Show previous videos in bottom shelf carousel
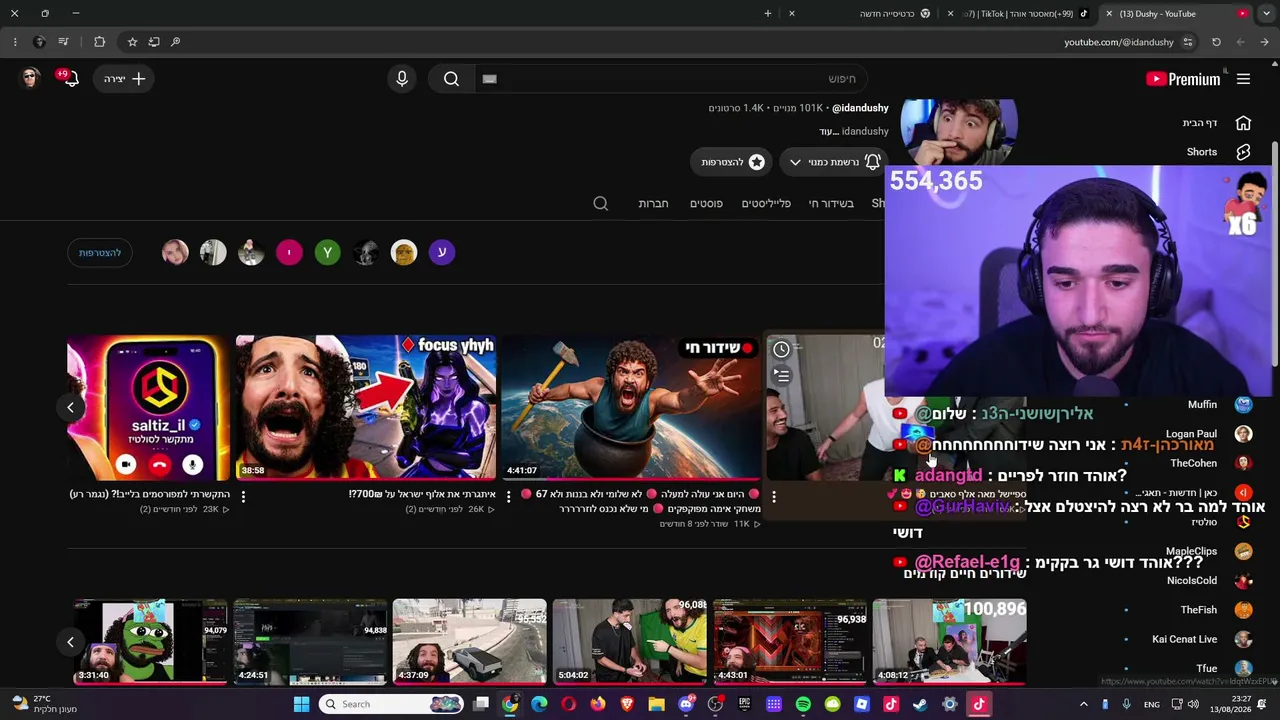The height and width of the screenshot is (720, 1280). (70, 641)
